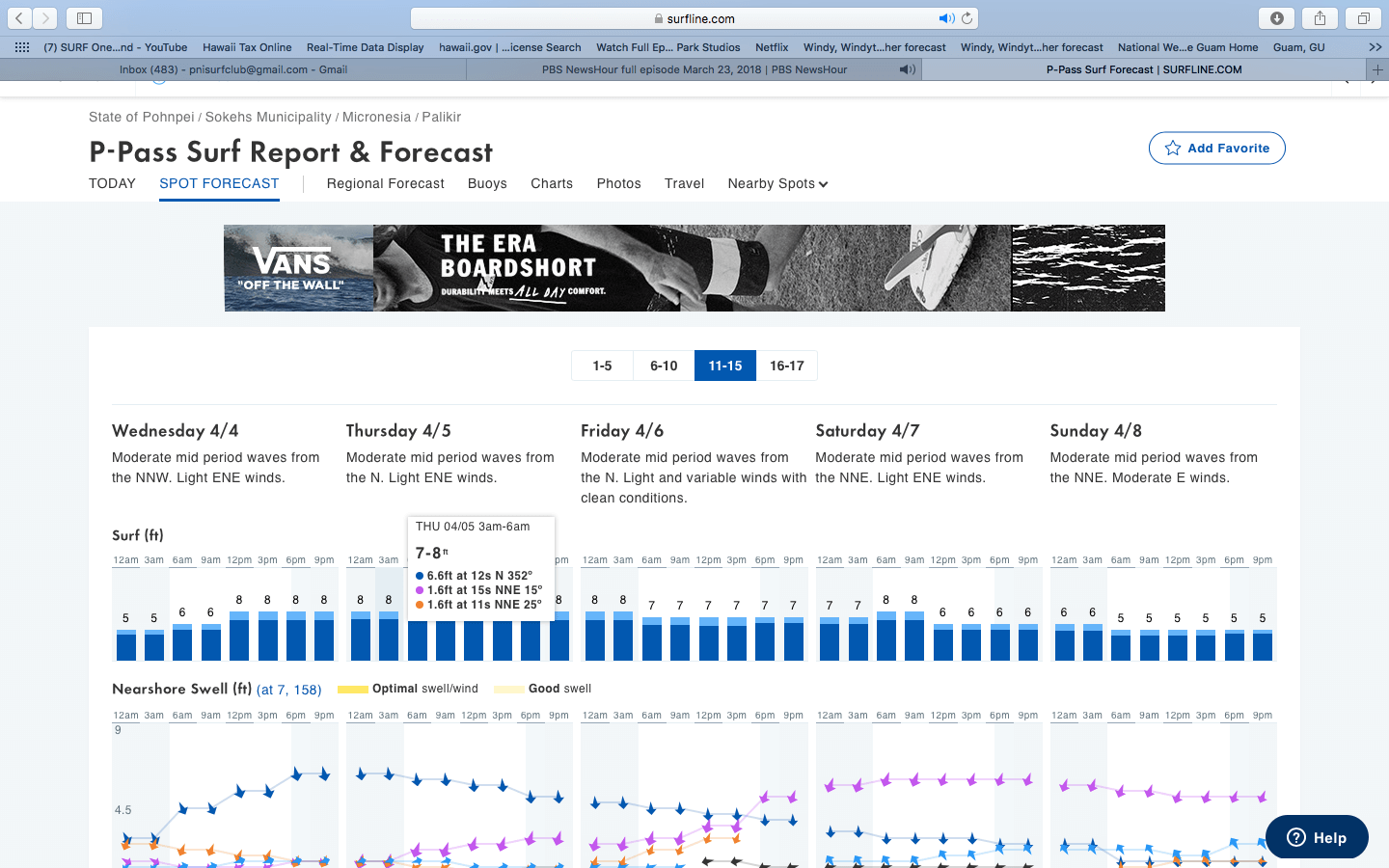
Task: Click Wednesday 4/4 12am surf bar
Action: 126,644
